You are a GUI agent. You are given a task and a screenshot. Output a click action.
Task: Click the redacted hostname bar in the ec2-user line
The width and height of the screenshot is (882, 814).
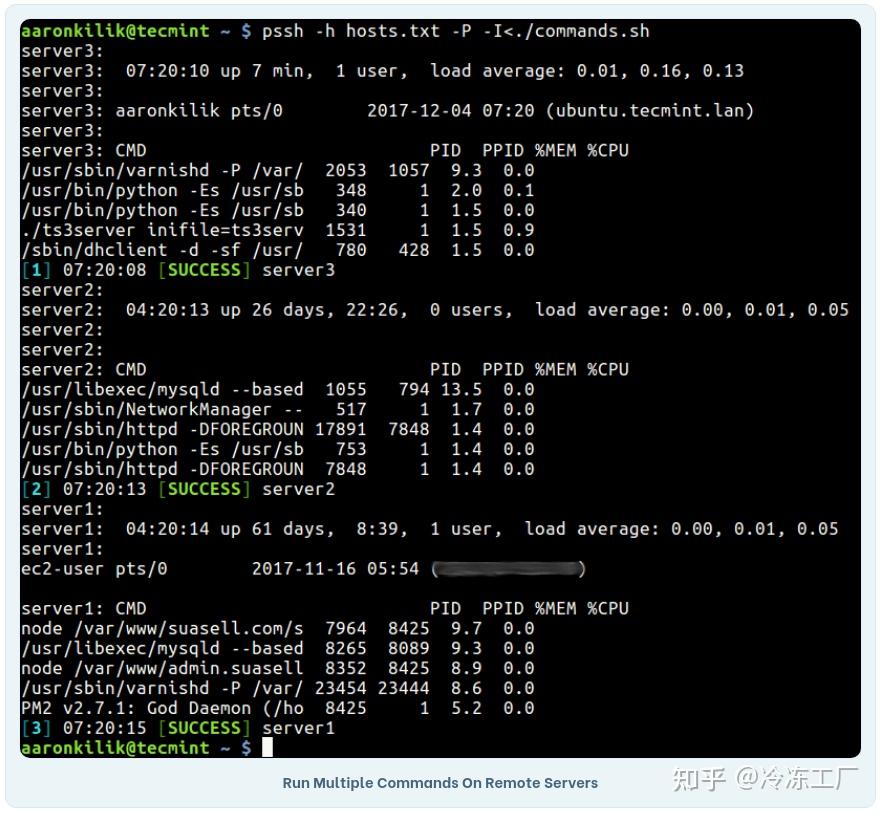(x=508, y=569)
